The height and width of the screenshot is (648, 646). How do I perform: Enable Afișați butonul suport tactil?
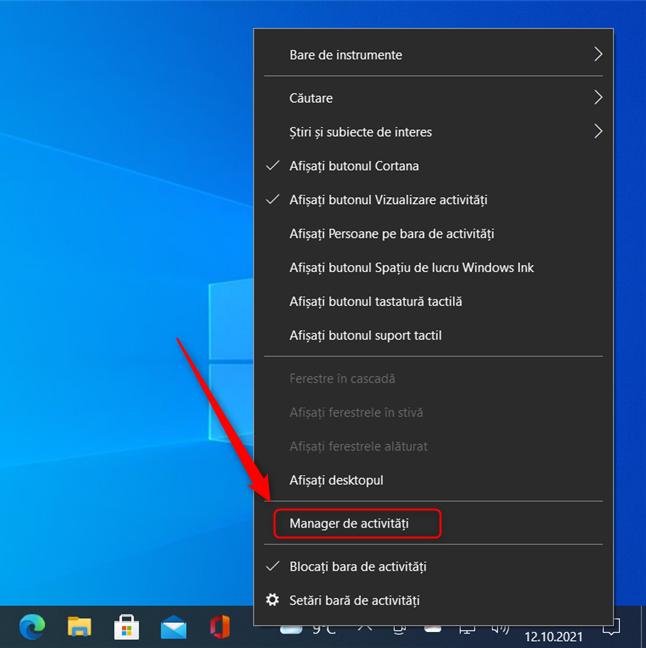point(433,335)
